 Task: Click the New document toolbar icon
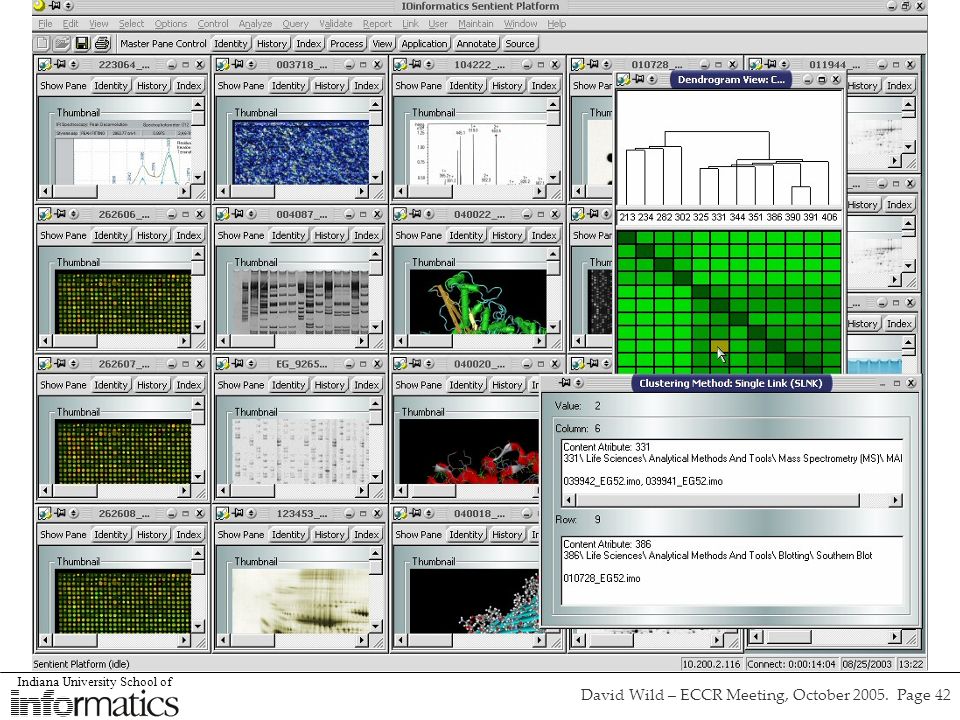click(x=42, y=43)
